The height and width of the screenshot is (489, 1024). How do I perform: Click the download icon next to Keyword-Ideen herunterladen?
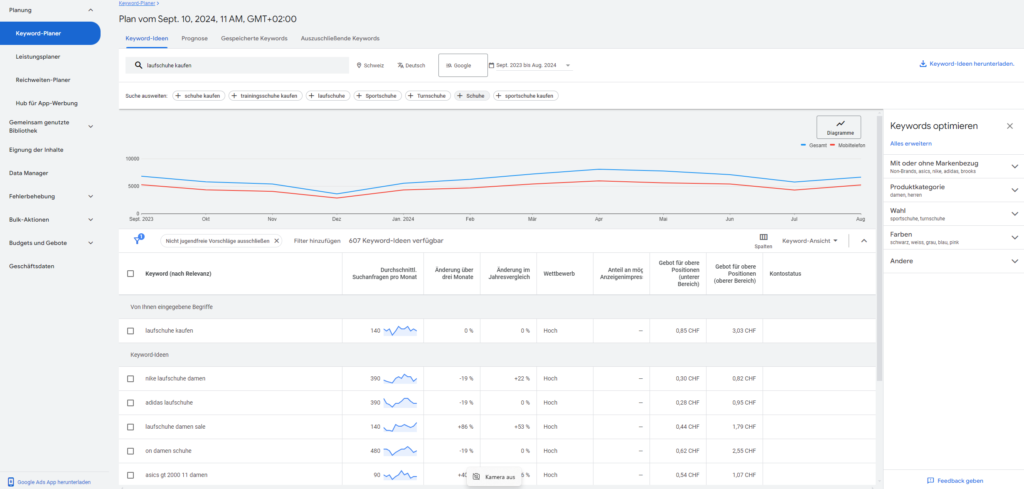tap(923, 64)
